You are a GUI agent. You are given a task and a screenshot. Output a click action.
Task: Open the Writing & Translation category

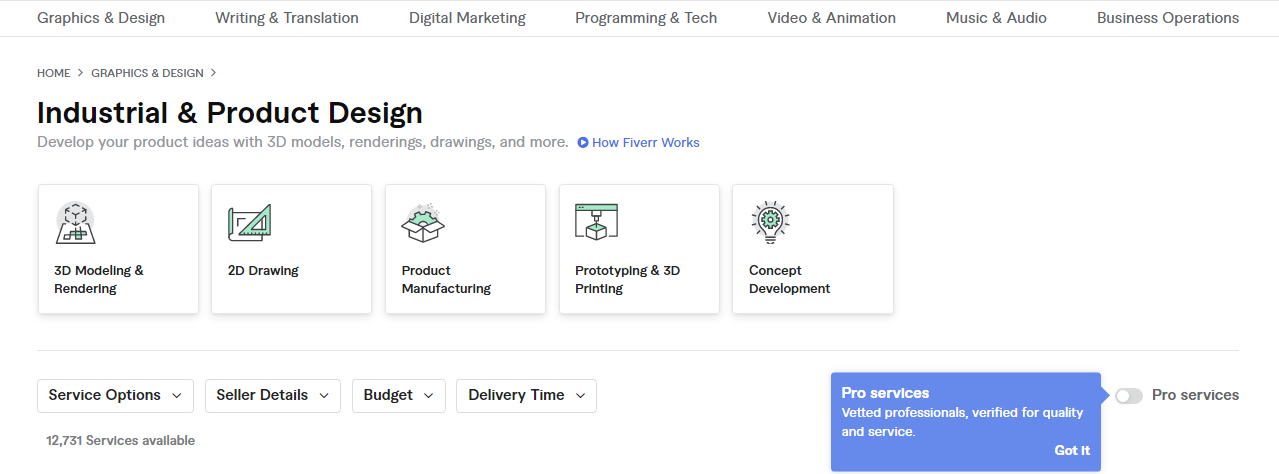[x=287, y=18]
